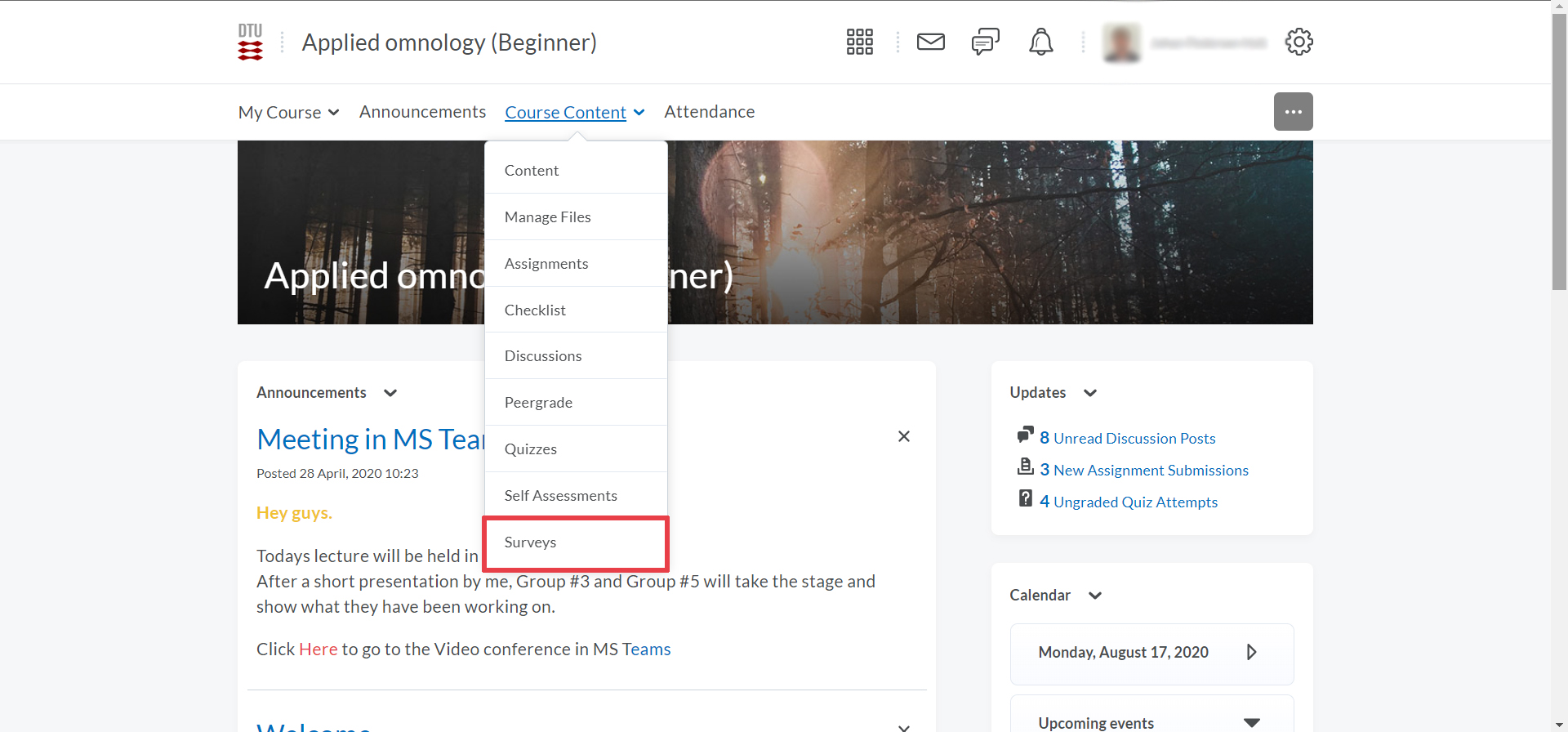Dismiss the Meeting in MS Teams announcement

903,436
